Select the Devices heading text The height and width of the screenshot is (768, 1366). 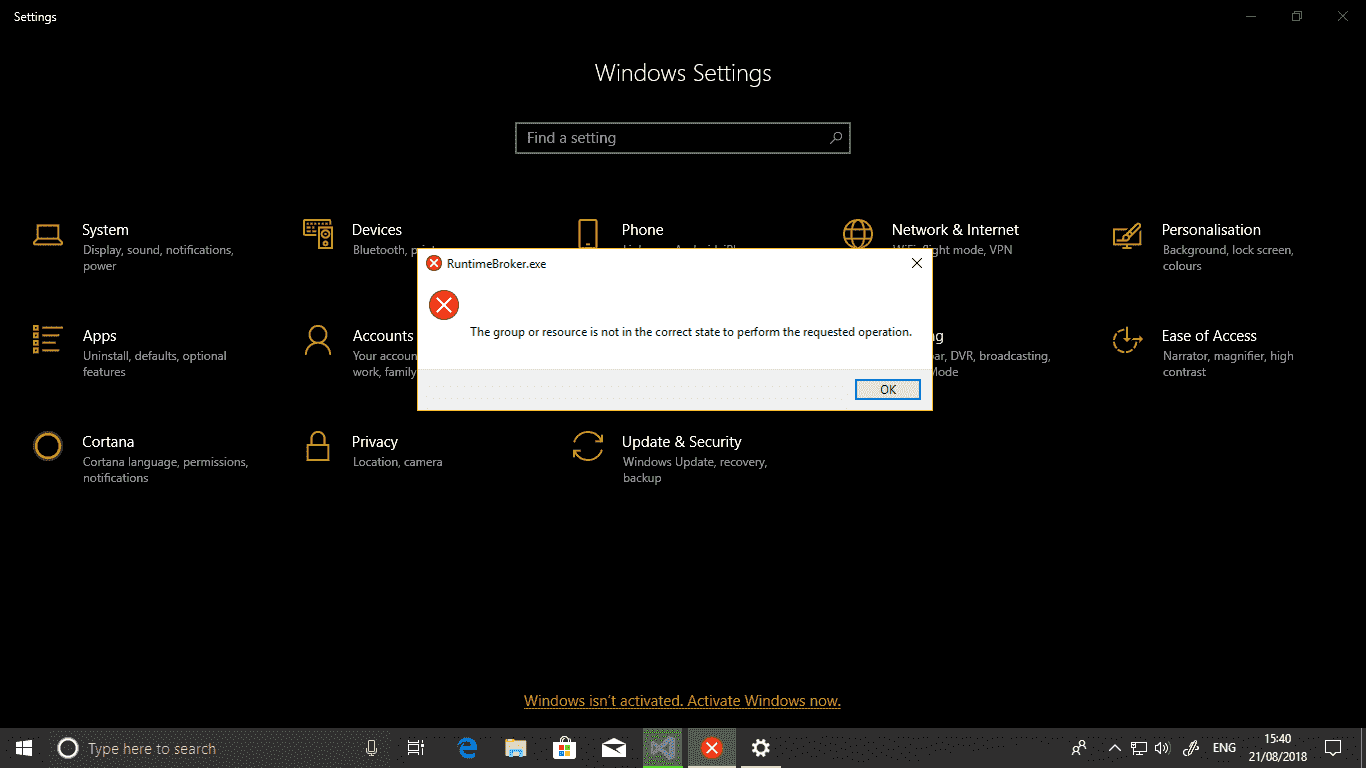[x=377, y=230]
